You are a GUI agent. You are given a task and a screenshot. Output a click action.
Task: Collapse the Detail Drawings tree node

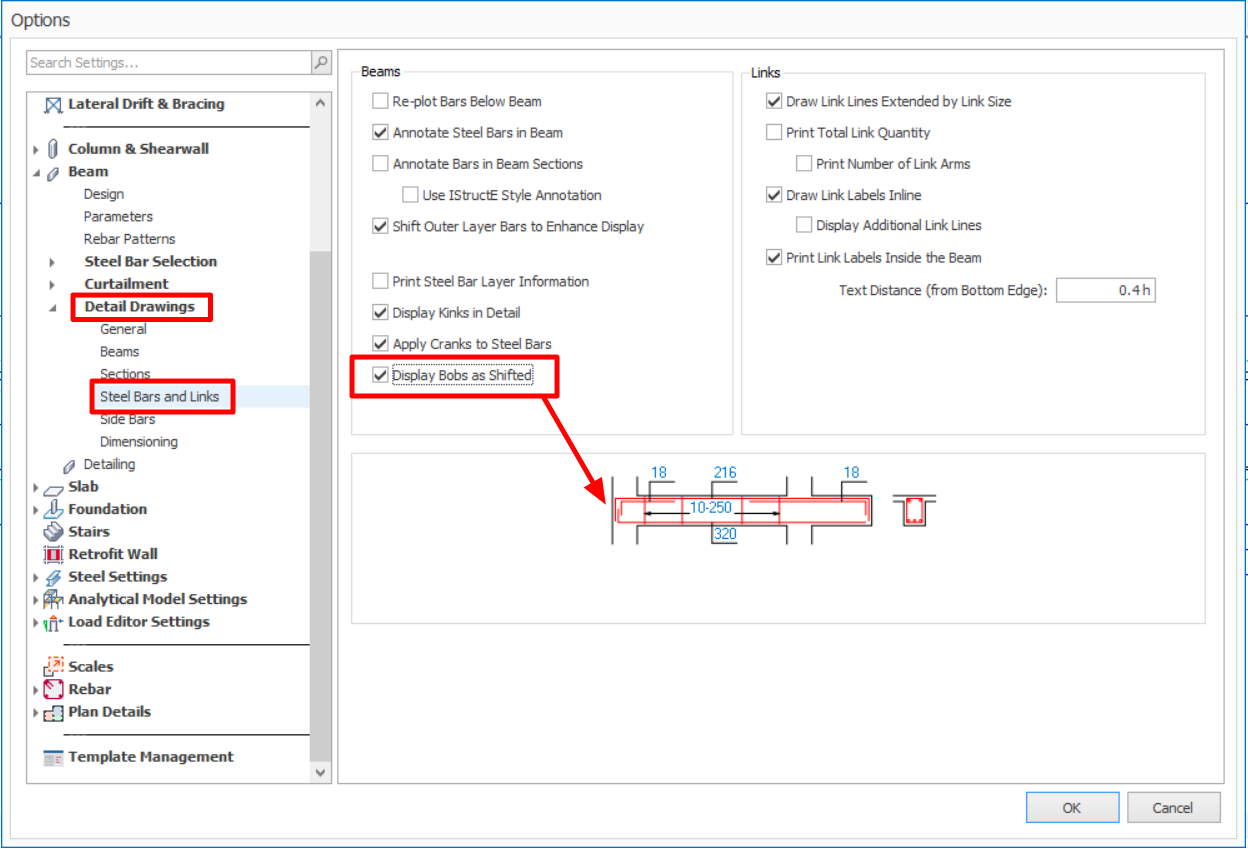tap(52, 307)
